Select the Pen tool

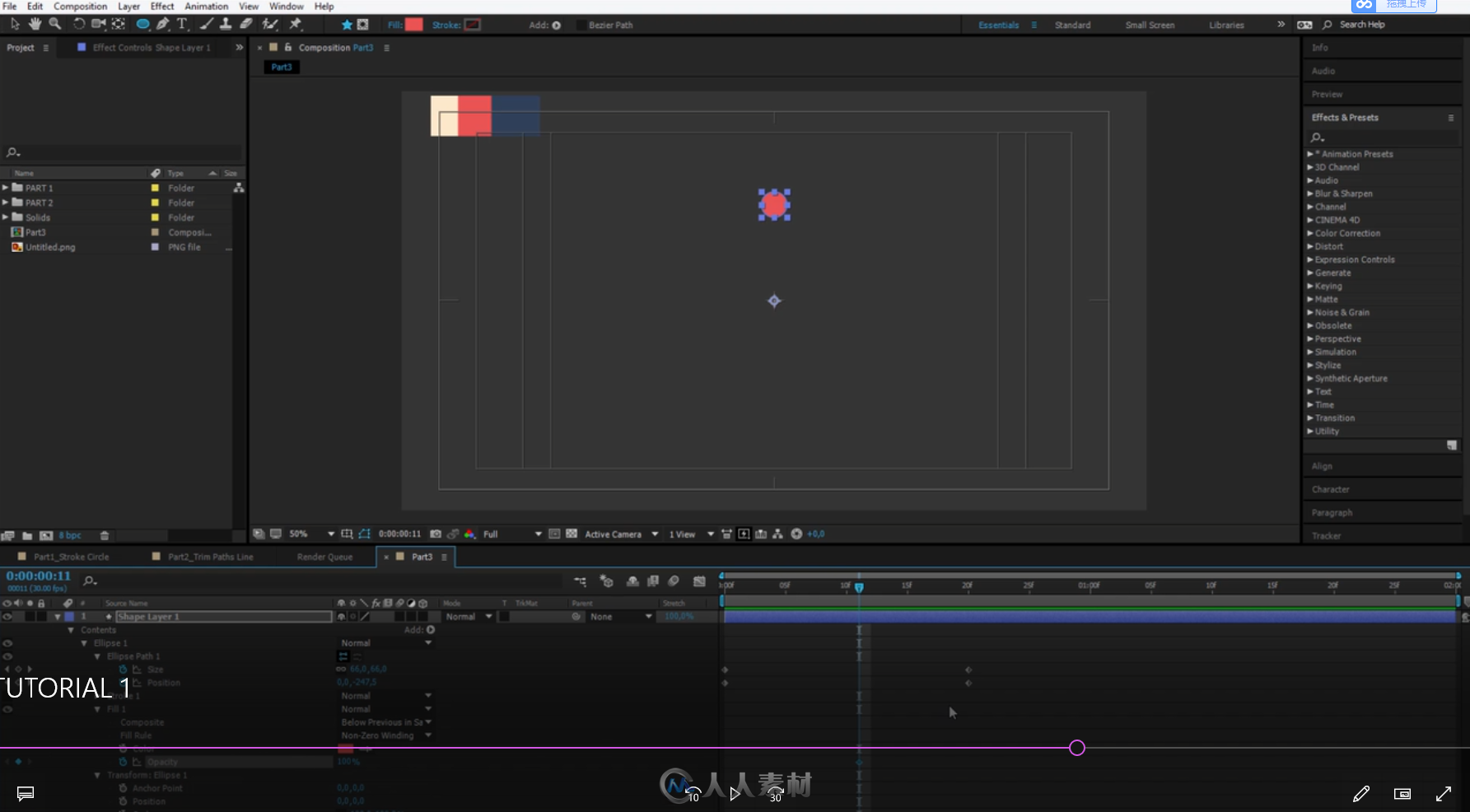(163, 25)
